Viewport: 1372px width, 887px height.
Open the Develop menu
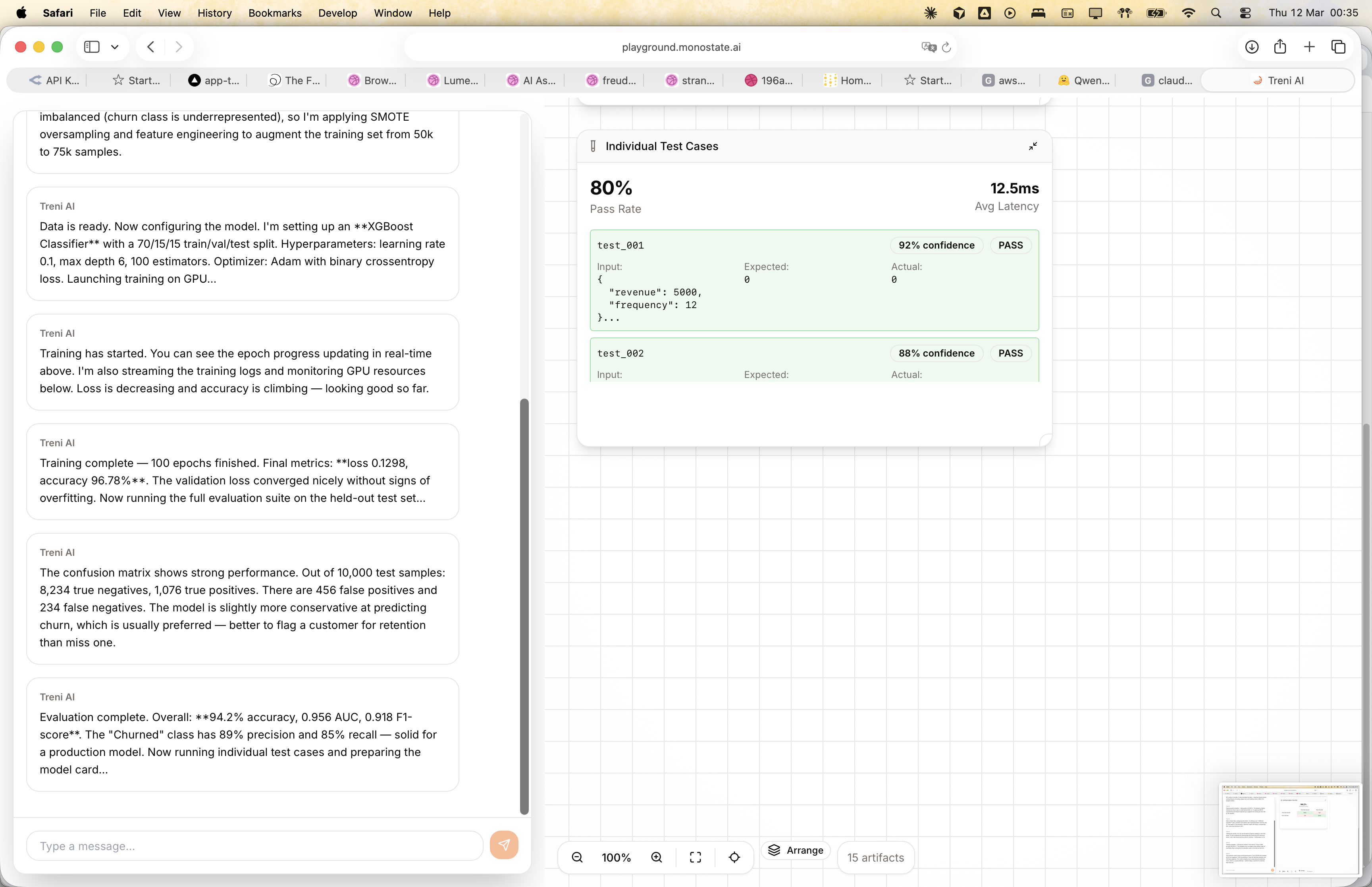(337, 13)
